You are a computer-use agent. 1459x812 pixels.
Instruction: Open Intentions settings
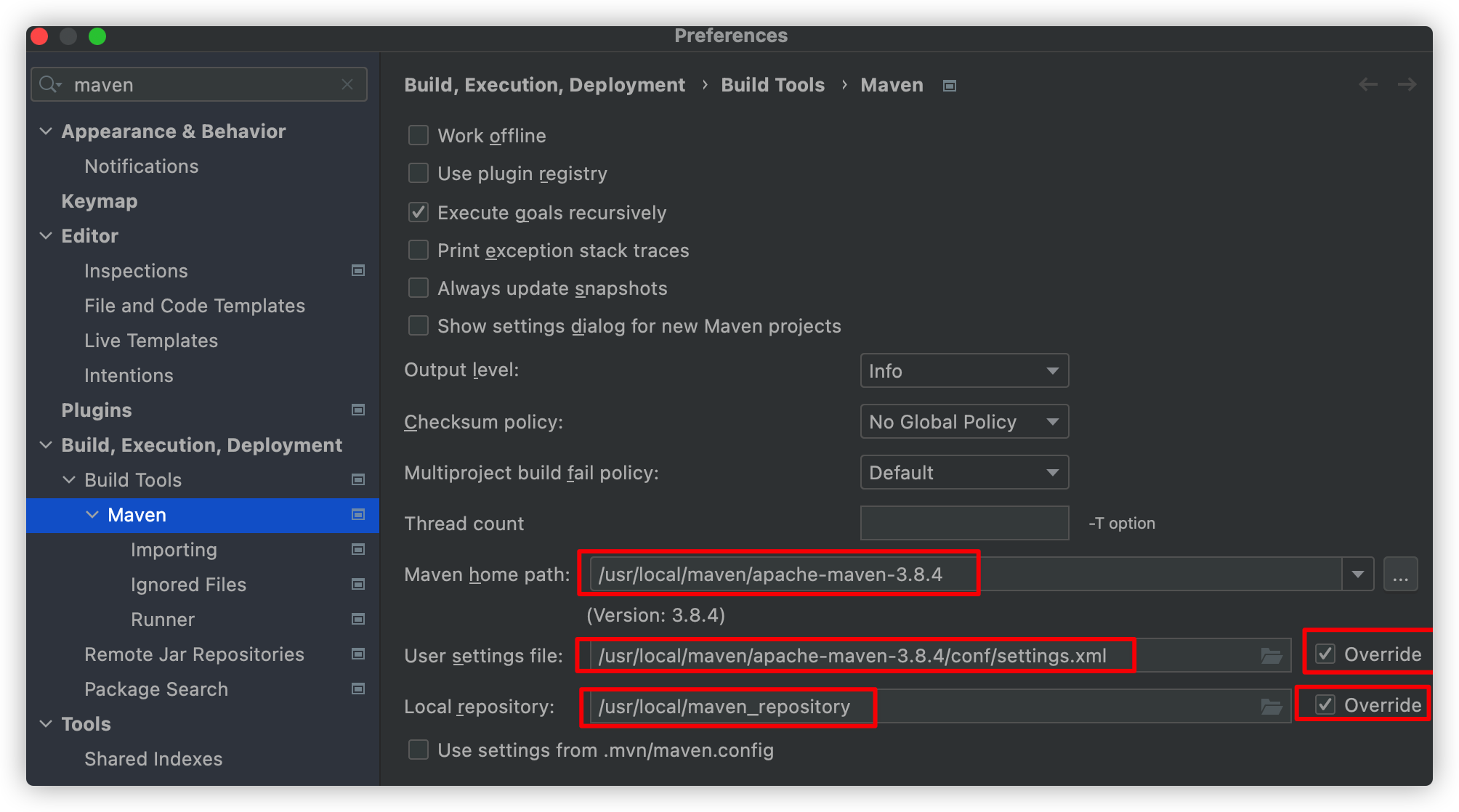[x=129, y=375]
